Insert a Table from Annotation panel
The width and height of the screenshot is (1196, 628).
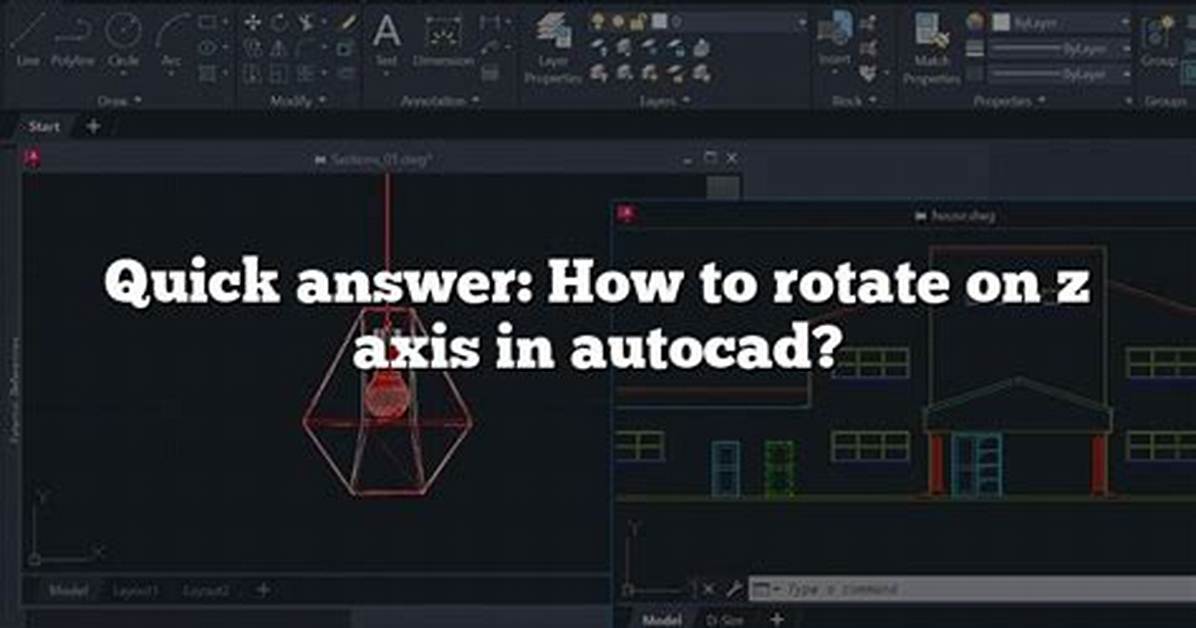[x=490, y=74]
